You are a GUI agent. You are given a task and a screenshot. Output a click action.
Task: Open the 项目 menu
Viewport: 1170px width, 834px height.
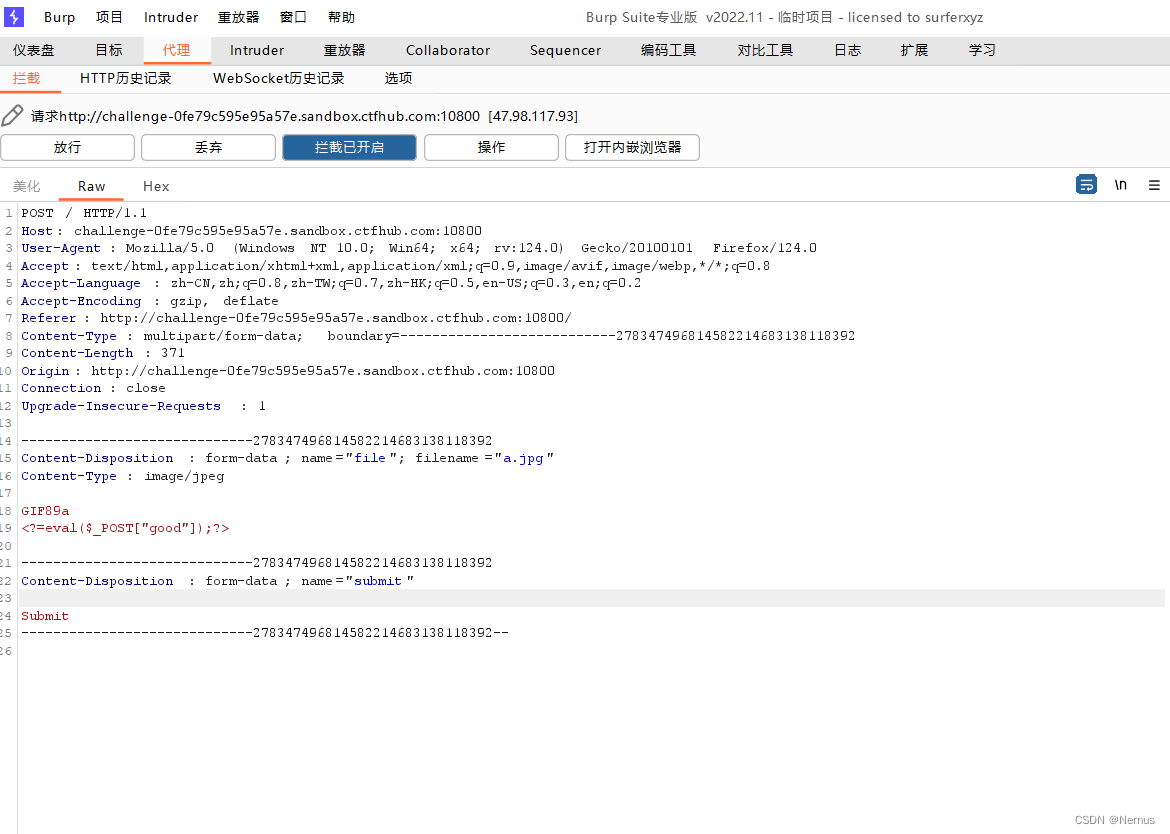coord(109,17)
